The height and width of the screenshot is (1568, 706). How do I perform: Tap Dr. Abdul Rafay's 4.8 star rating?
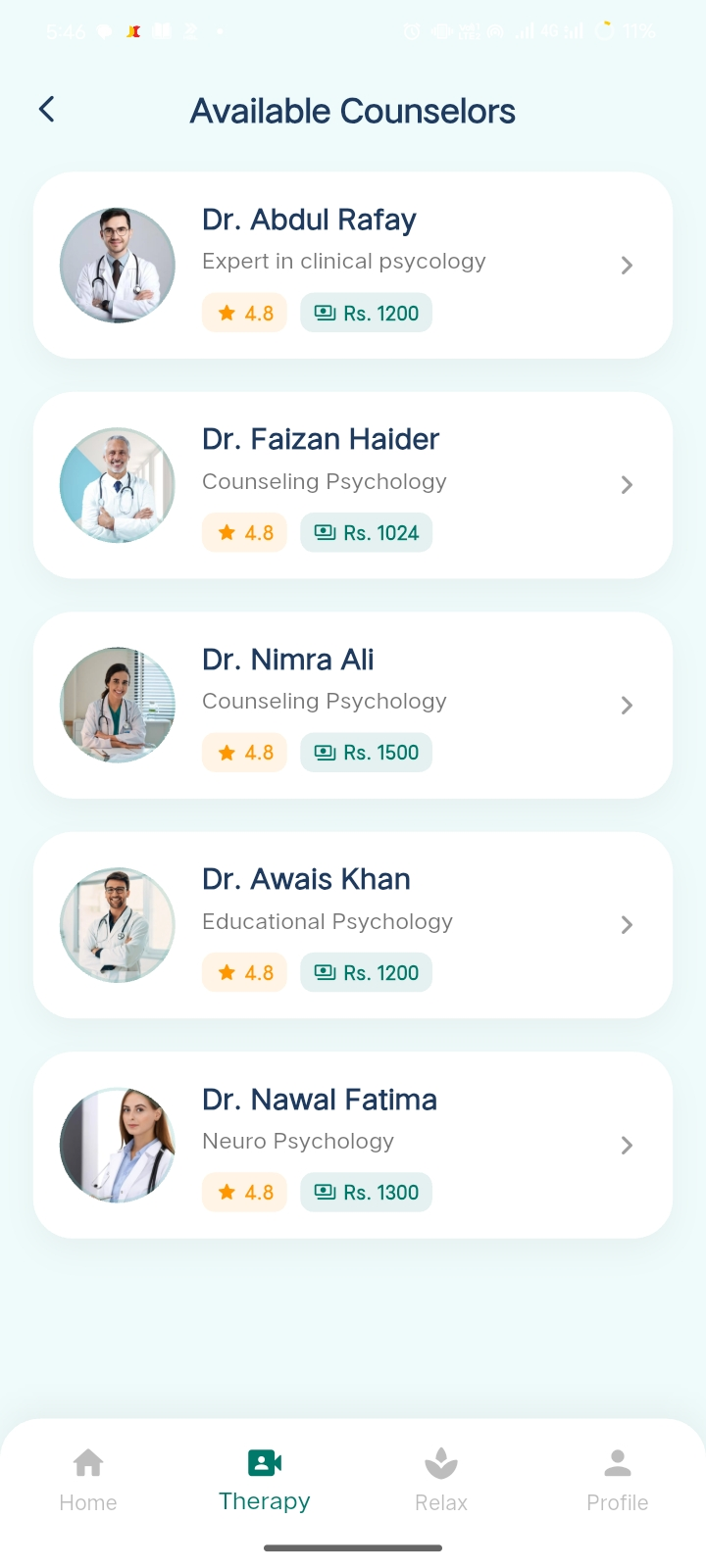245,314
